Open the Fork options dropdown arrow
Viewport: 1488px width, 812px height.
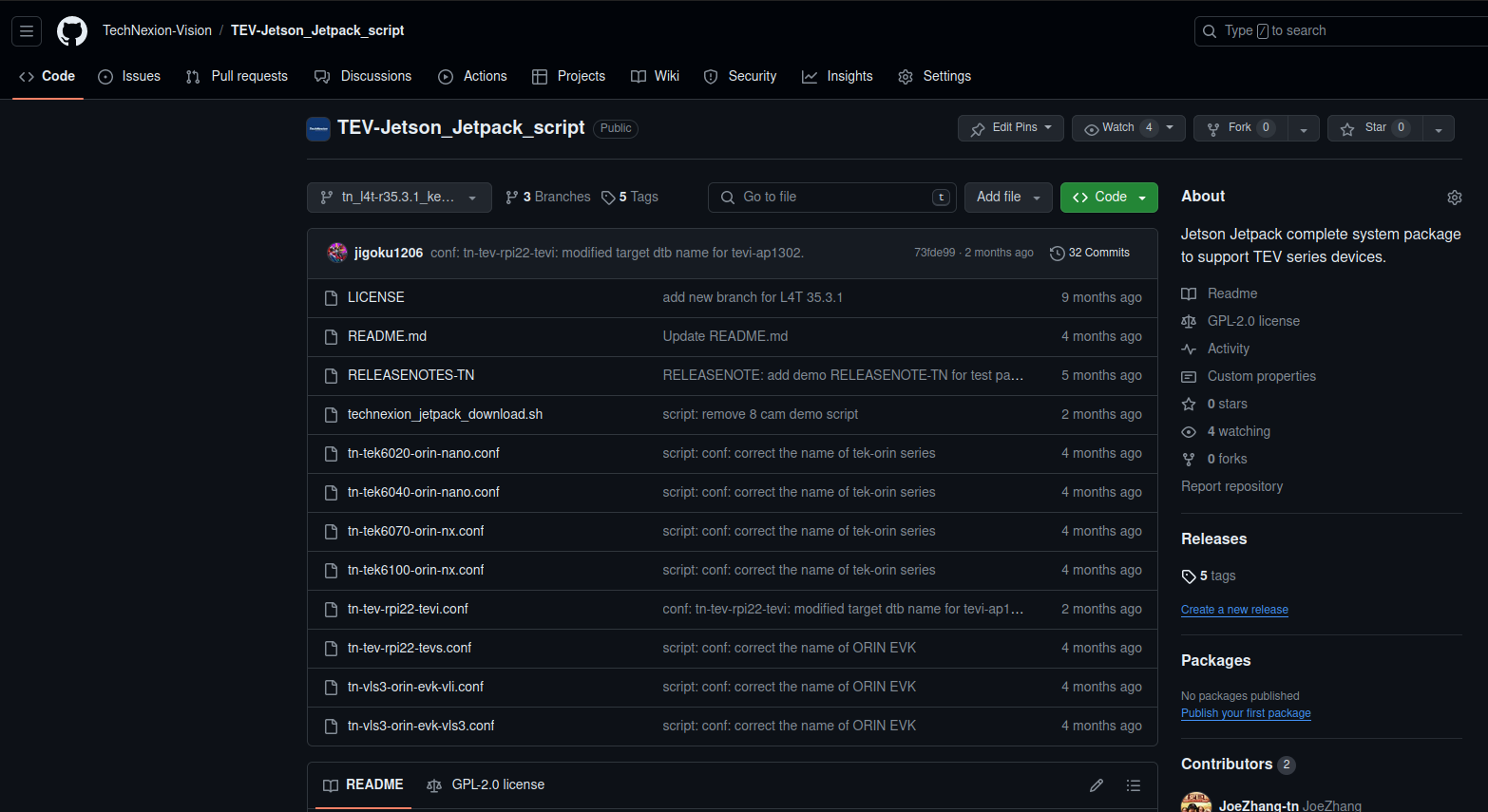pyautogui.click(x=1304, y=129)
